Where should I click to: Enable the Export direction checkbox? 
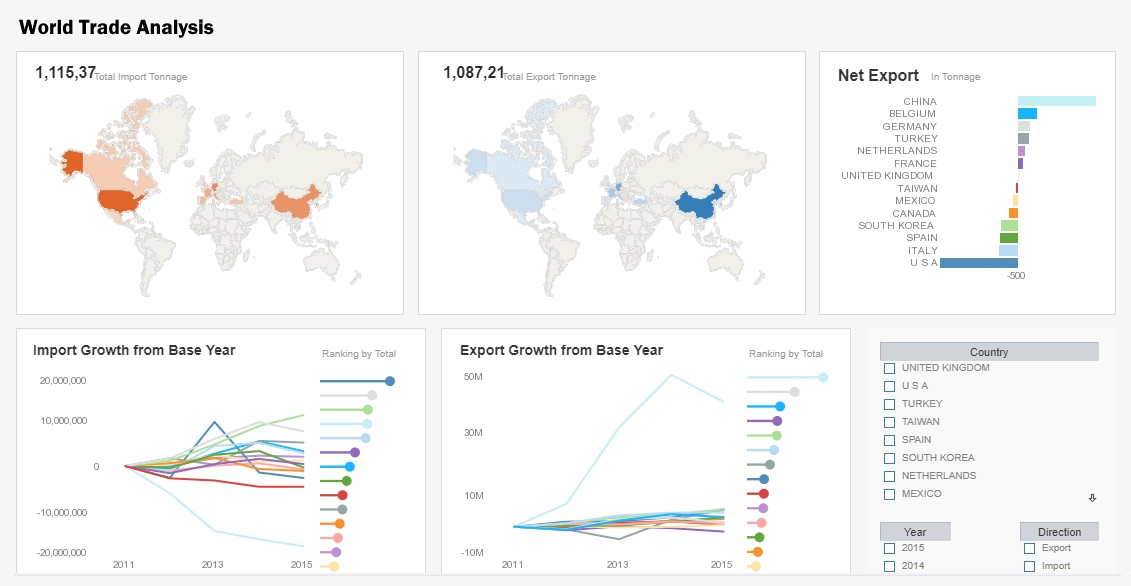point(1029,548)
